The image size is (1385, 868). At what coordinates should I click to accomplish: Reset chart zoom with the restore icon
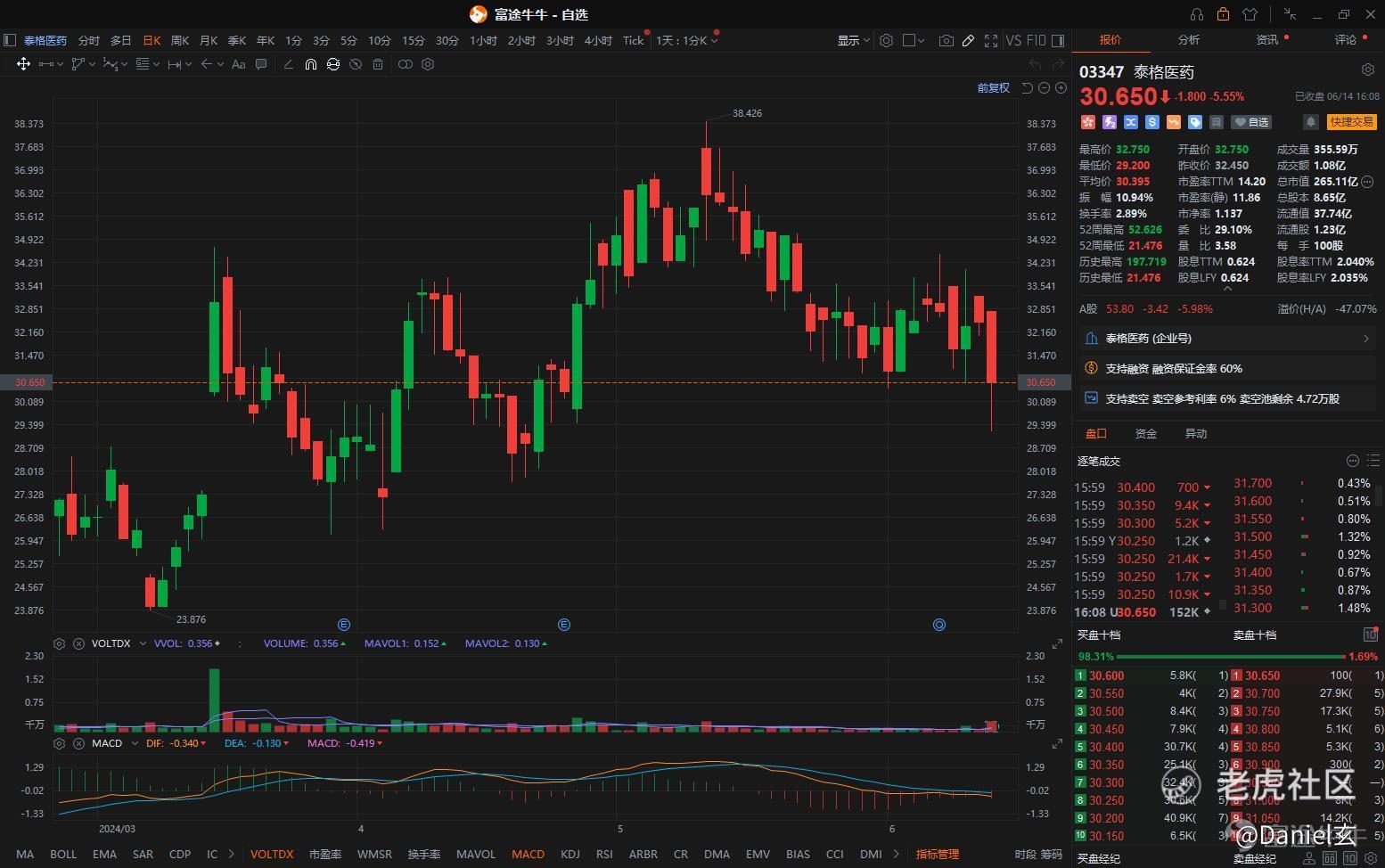[x=1027, y=87]
